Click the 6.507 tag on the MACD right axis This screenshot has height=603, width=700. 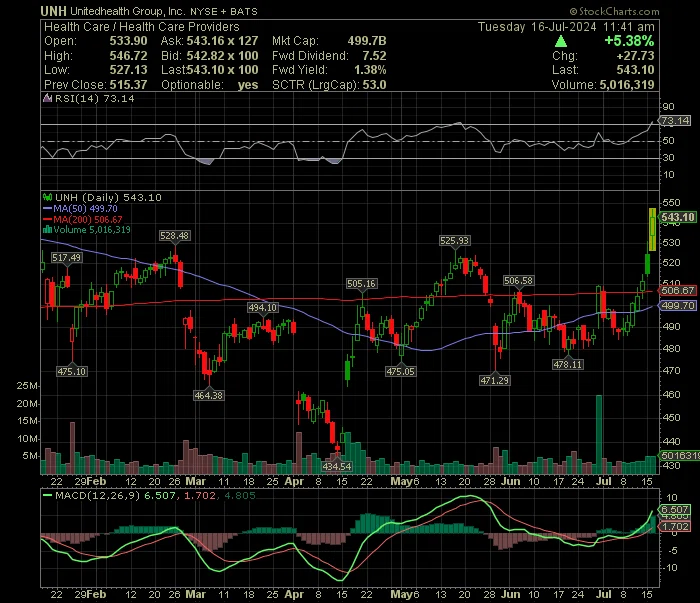pyautogui.click(x=675, y=510)
